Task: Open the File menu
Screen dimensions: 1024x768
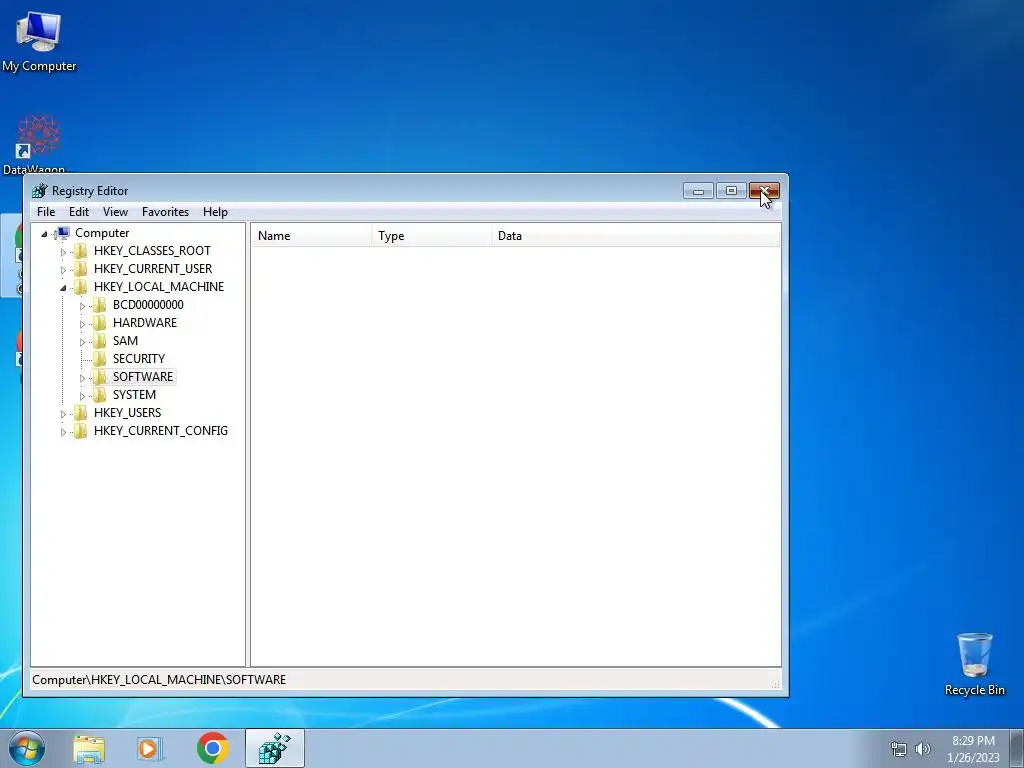Action: point(46,212)
